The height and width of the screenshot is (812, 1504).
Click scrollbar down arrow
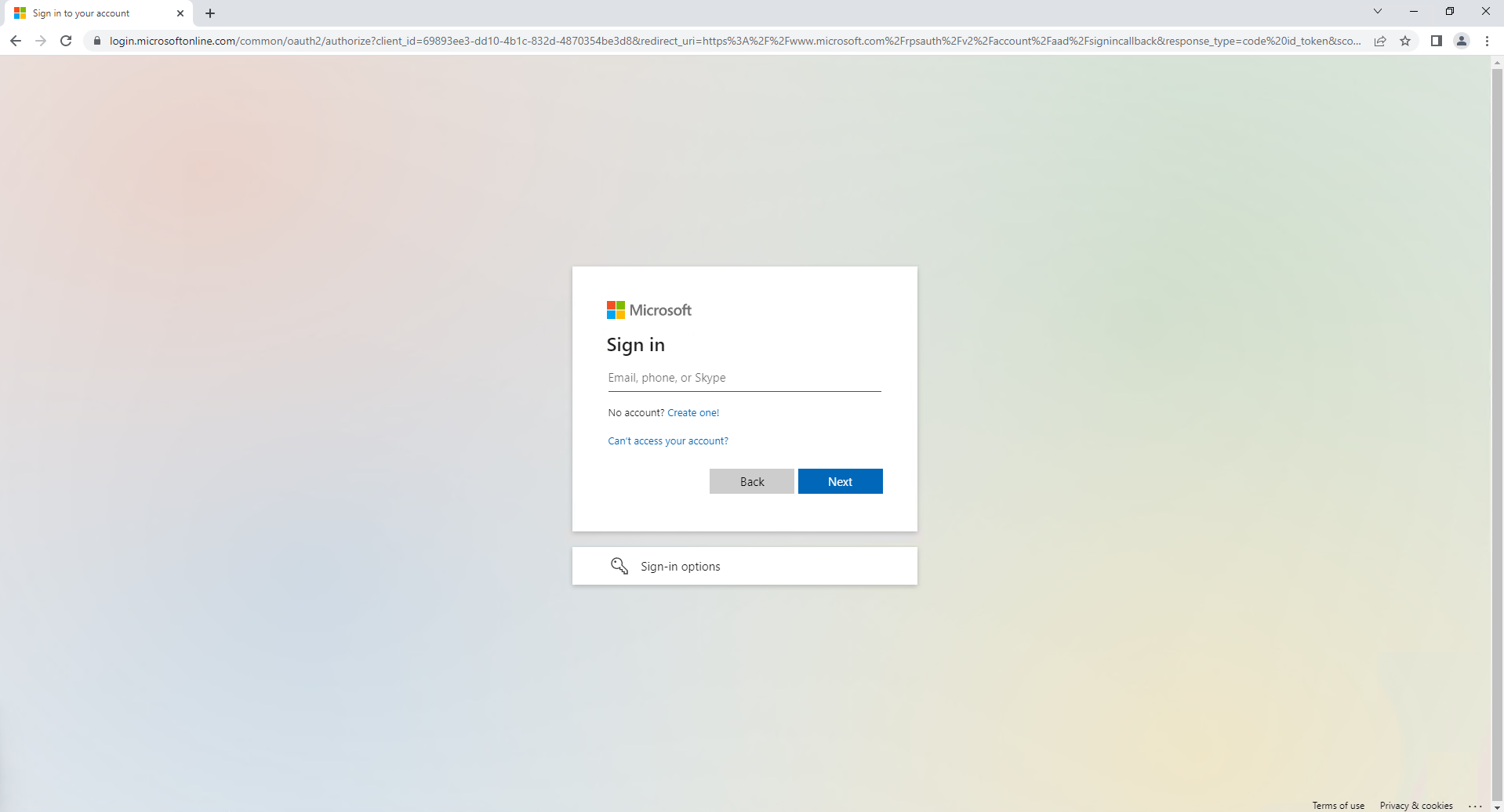click(1497, 807)
